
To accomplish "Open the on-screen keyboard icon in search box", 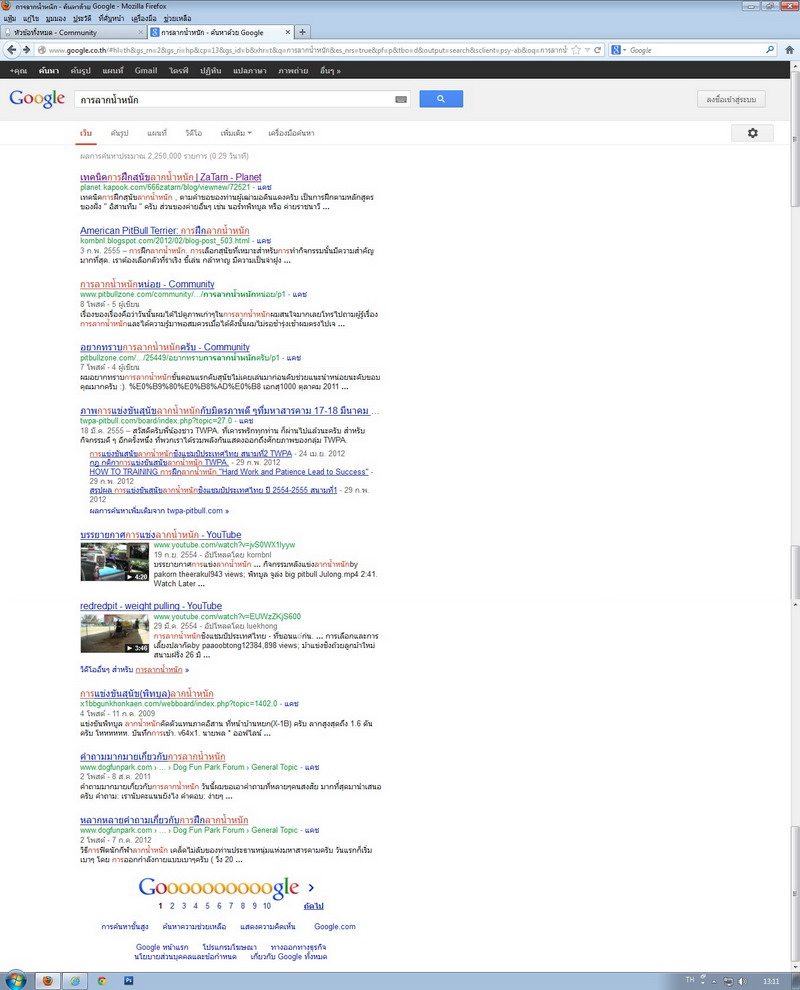I will click(401, 99).
